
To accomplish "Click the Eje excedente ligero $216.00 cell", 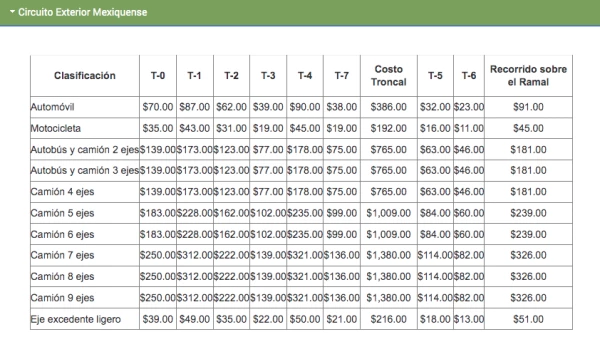I will 388,319.
